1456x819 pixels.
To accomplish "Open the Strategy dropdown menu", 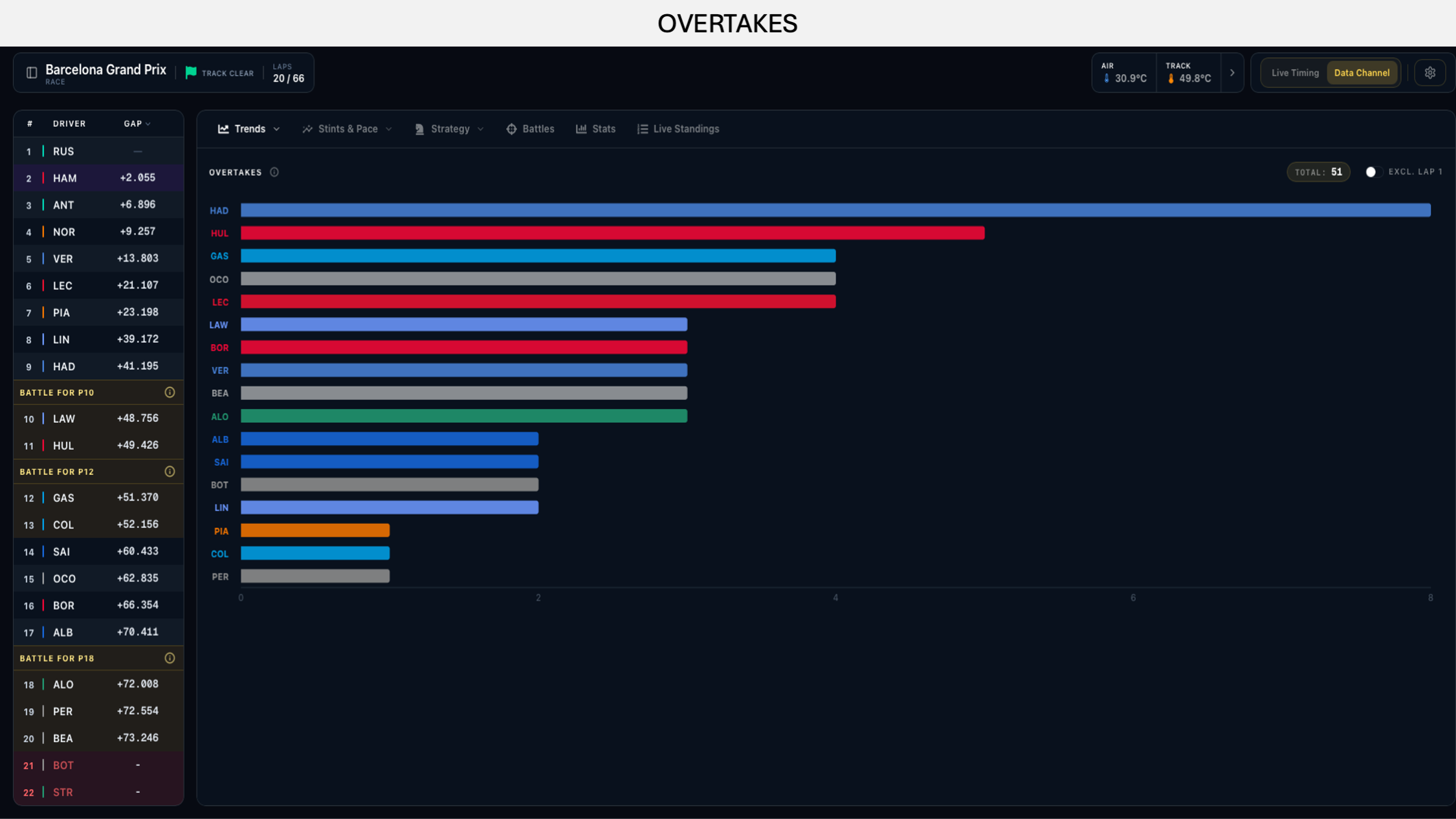I will [x=449, y=129].
